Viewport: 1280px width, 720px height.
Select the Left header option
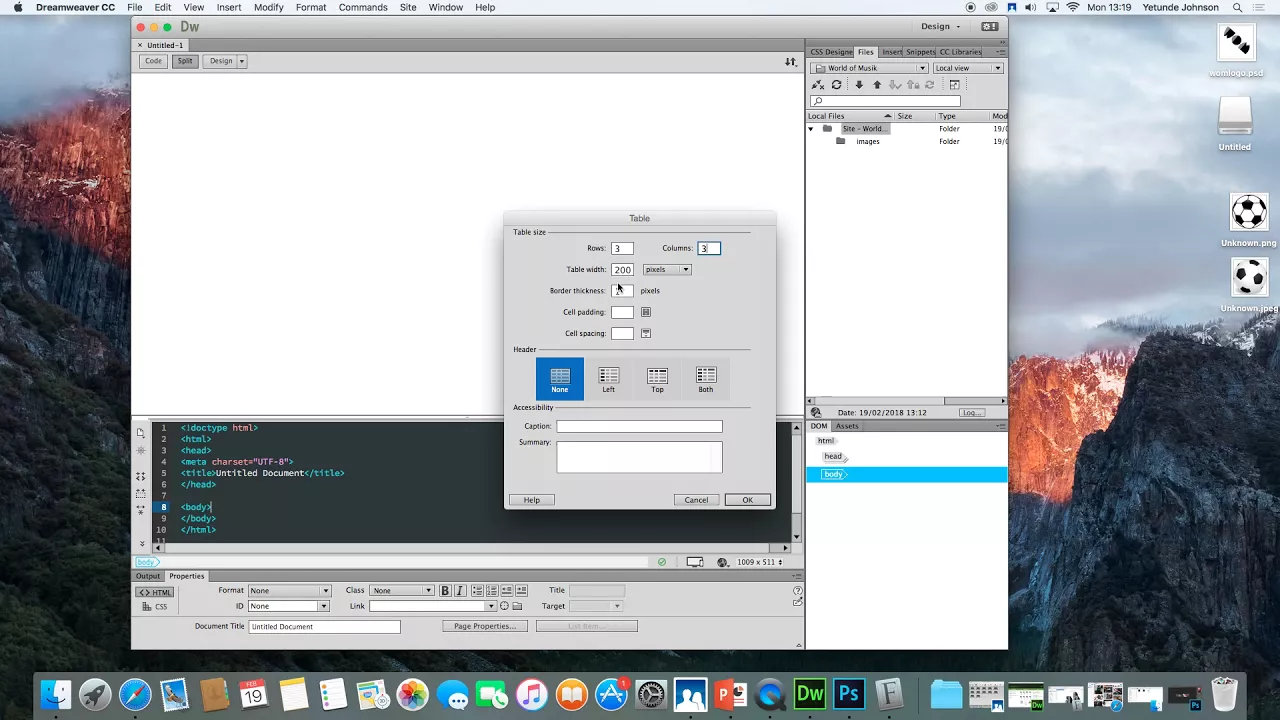tap(608, 379)
